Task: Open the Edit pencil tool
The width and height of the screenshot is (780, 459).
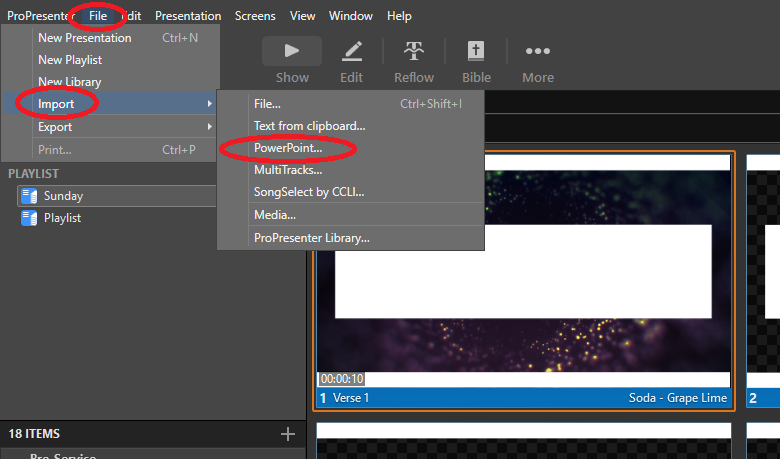Action: tap(352, 51)
